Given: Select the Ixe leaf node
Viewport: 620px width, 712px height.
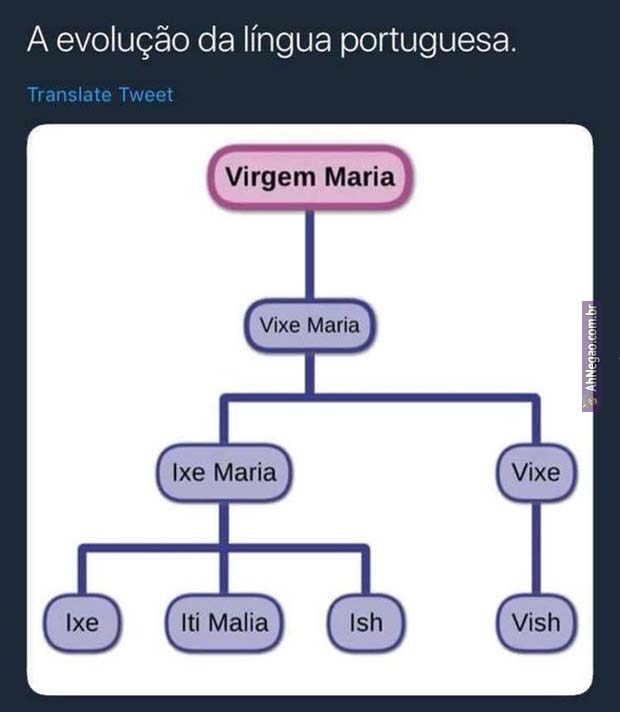Looking at the screenshot, I should coord(82,622).
